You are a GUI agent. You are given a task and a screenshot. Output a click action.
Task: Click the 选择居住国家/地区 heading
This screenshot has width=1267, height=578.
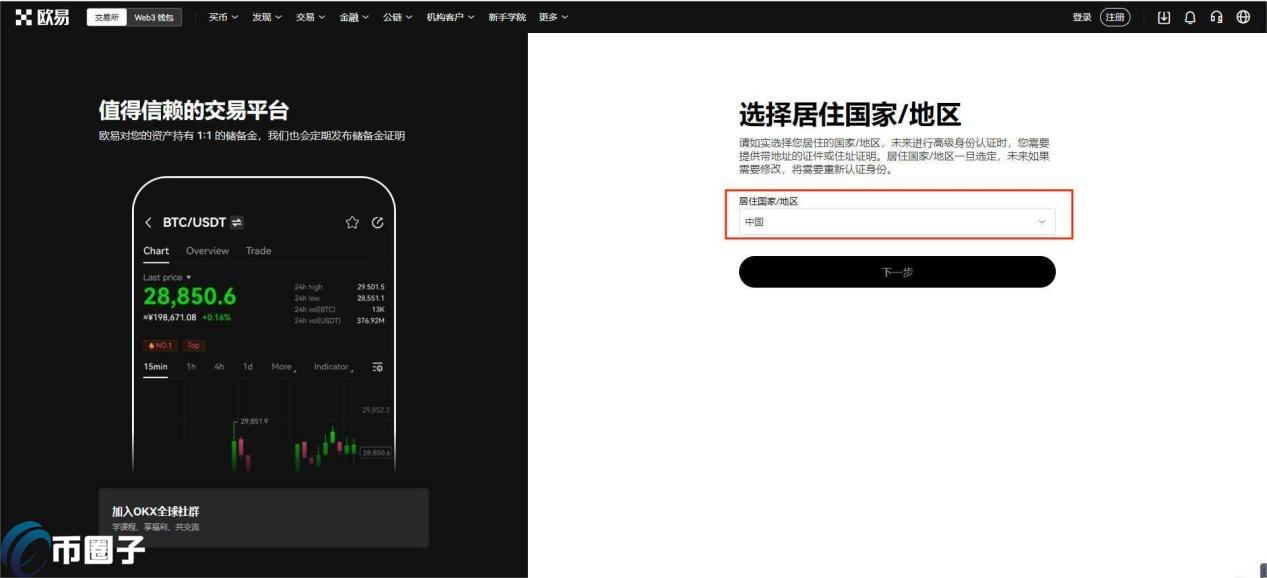850,114
